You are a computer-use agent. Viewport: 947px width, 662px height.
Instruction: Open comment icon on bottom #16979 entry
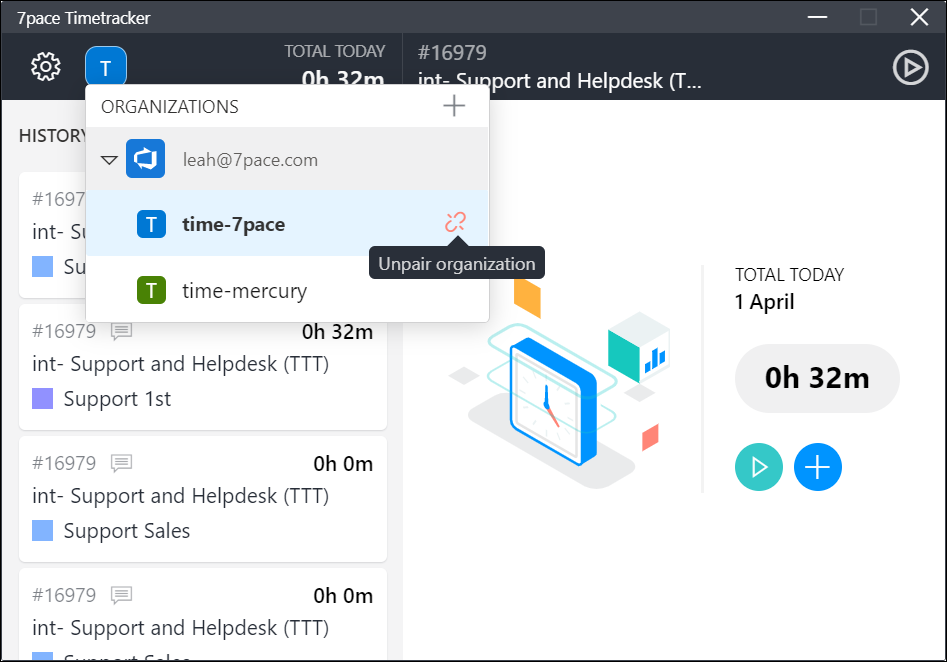tap(121, 596)
